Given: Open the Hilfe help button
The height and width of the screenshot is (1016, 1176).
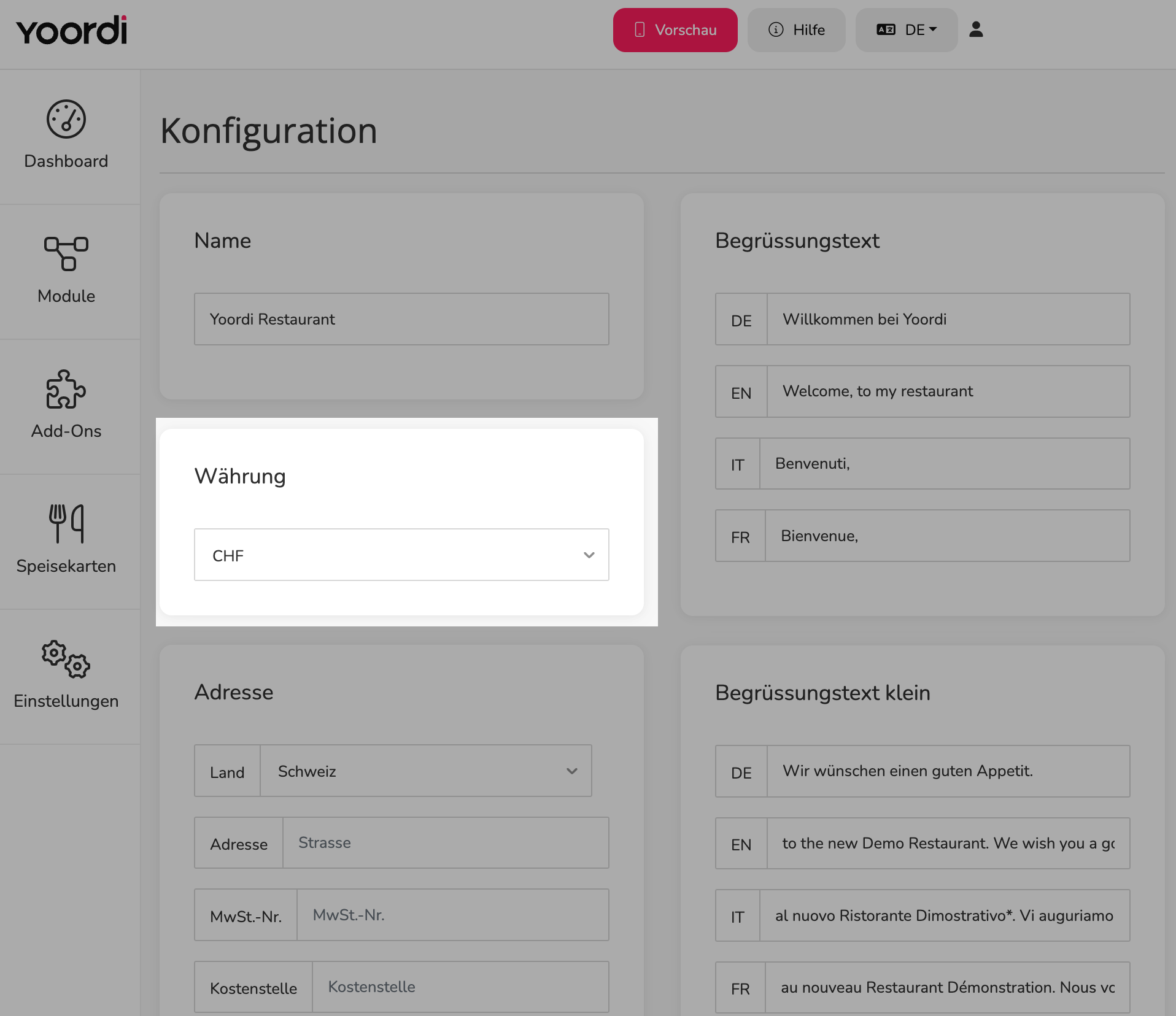Looking at the screenshot, I should [x=796, y=30].
